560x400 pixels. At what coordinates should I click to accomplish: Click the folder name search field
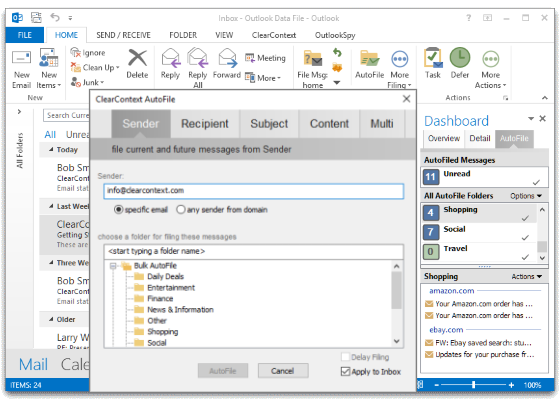click(254, 251)
